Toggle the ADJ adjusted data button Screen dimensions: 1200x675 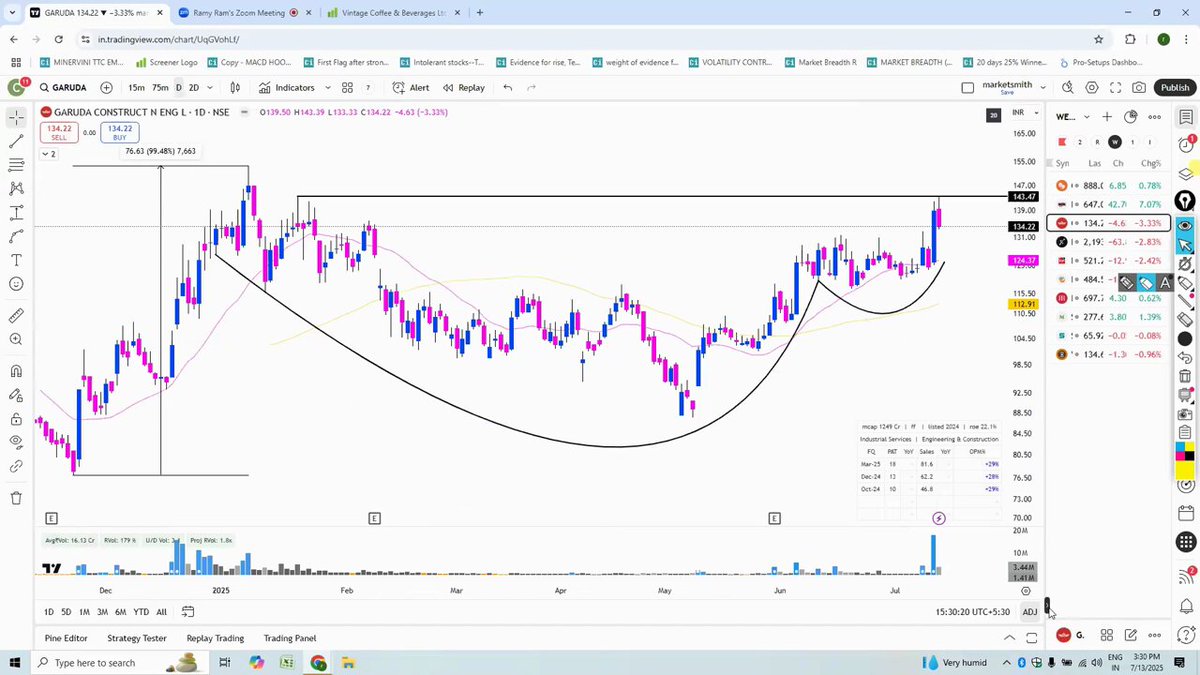coord(1029,612)
